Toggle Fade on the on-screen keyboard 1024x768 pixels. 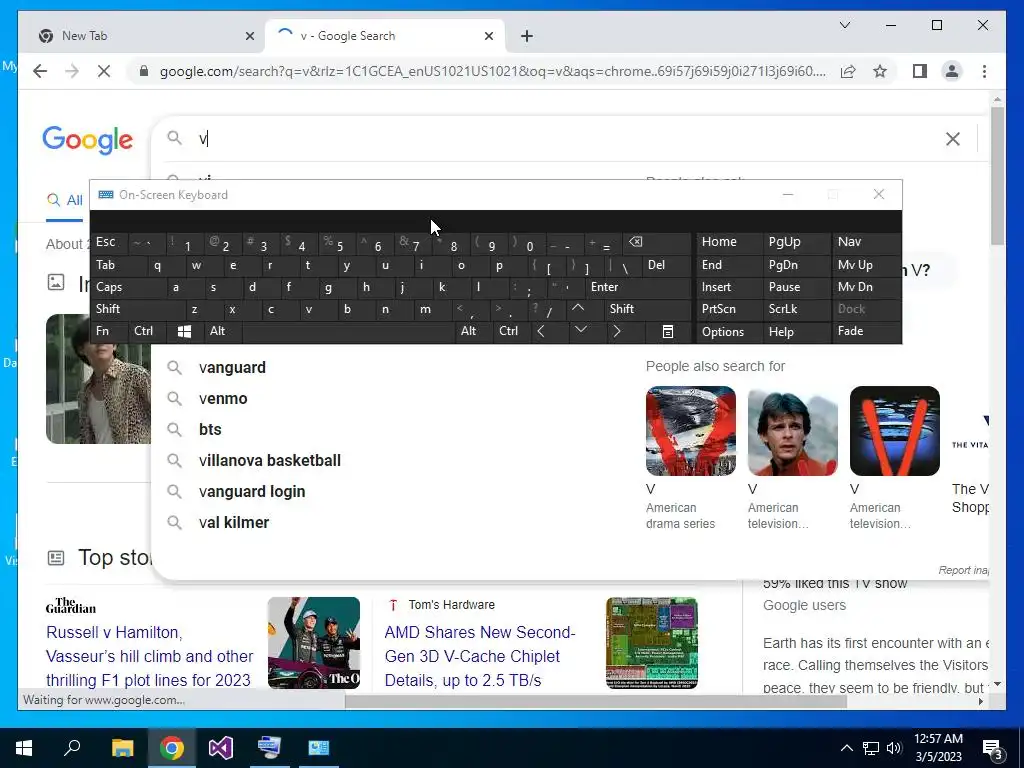(x=865, y=332)
